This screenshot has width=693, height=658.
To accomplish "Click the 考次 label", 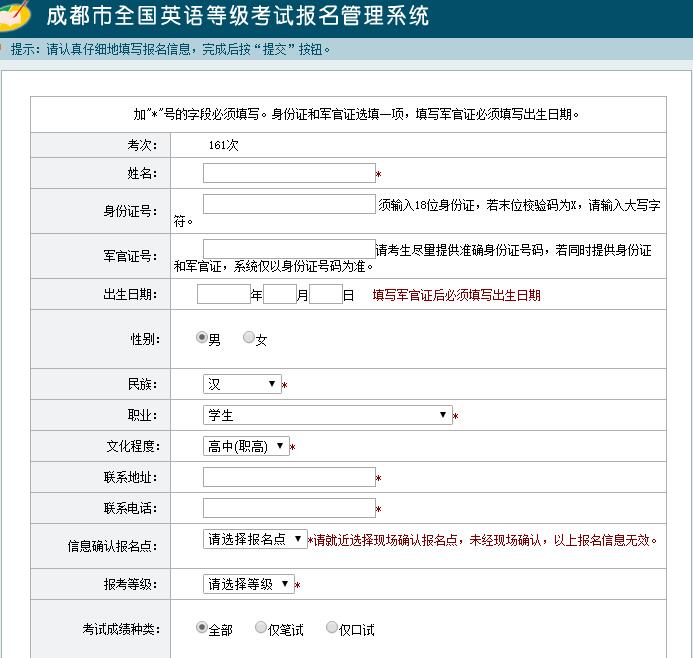I will pos(142,145).
